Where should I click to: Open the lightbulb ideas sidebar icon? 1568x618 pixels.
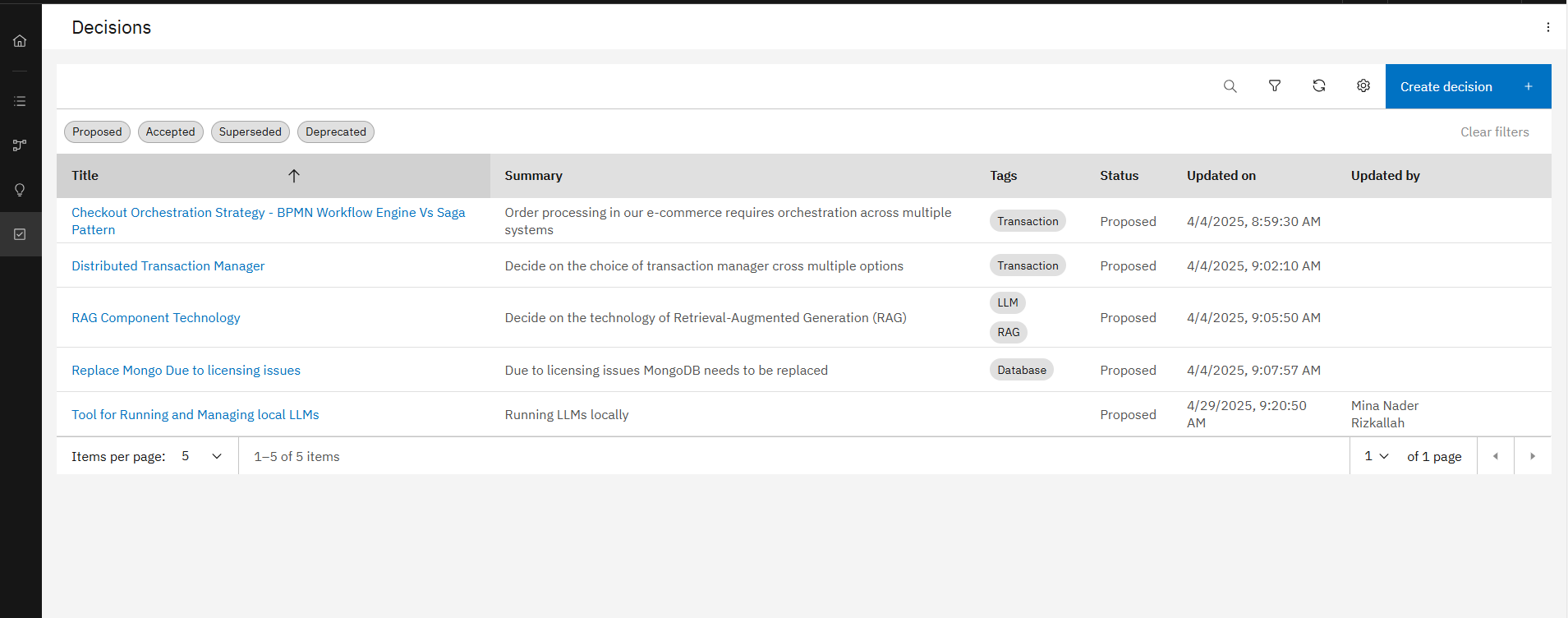20,190
